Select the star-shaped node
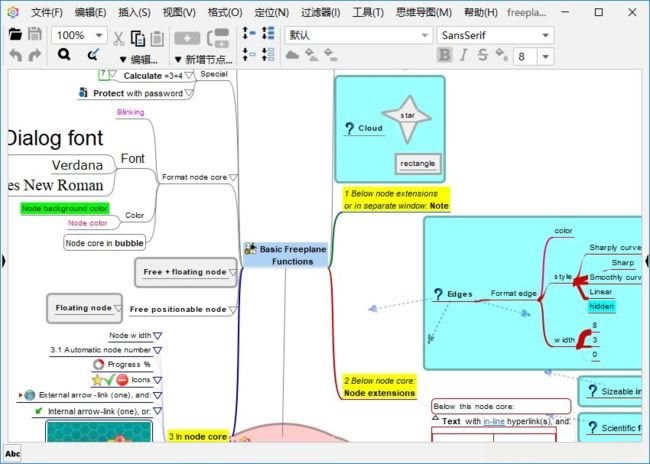650x464 pixels. click(407, 119)
